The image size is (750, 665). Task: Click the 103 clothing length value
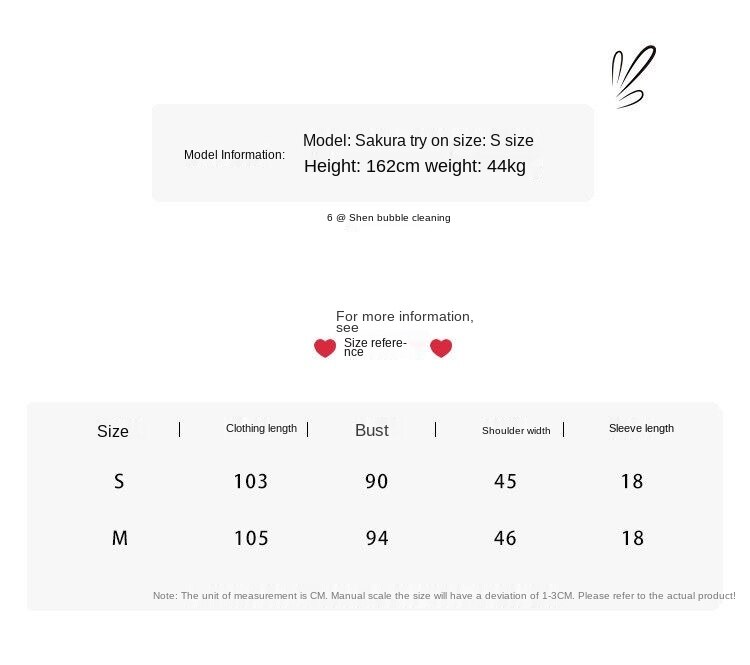(x=251, y=482)
